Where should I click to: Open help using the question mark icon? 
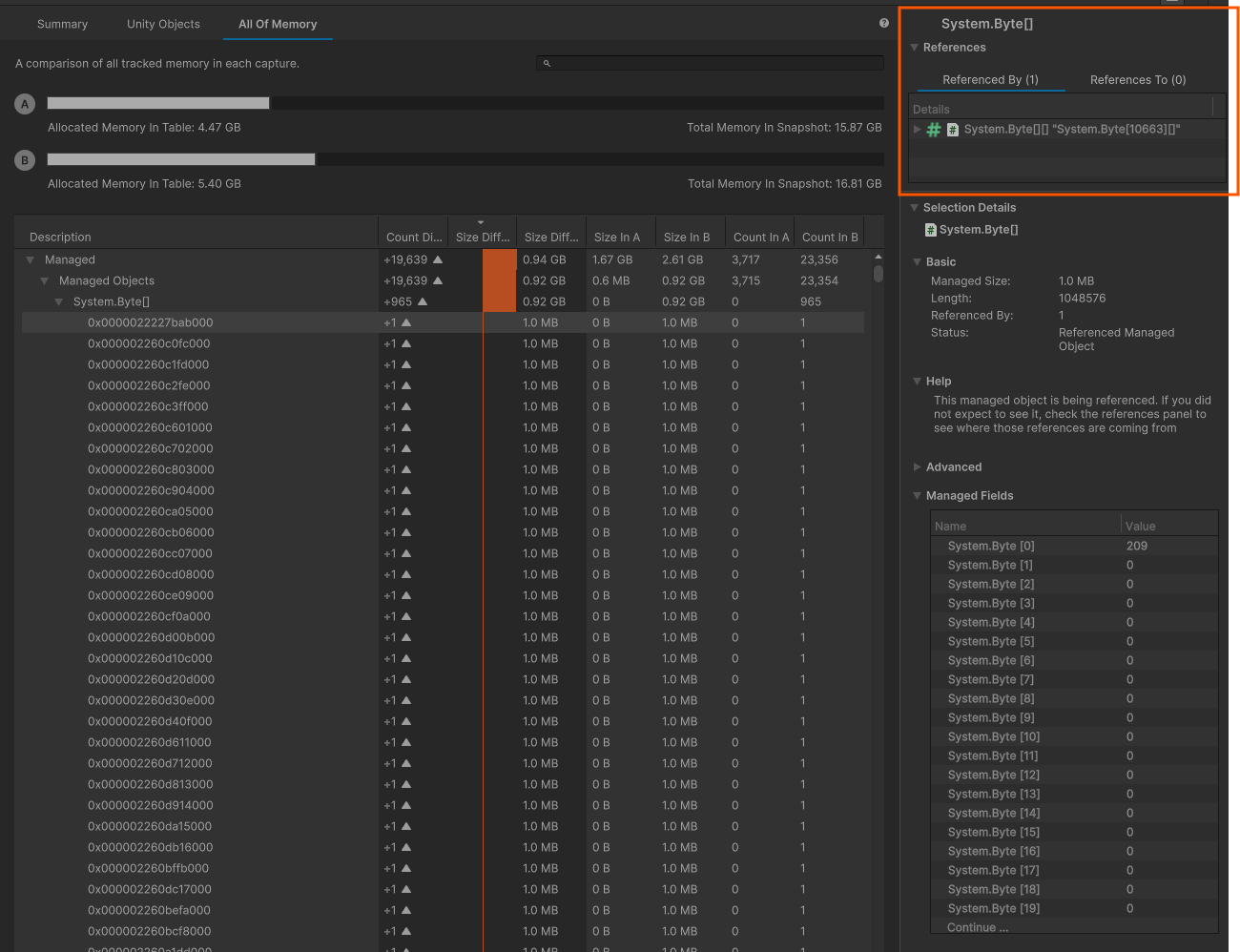coord(883,23)
